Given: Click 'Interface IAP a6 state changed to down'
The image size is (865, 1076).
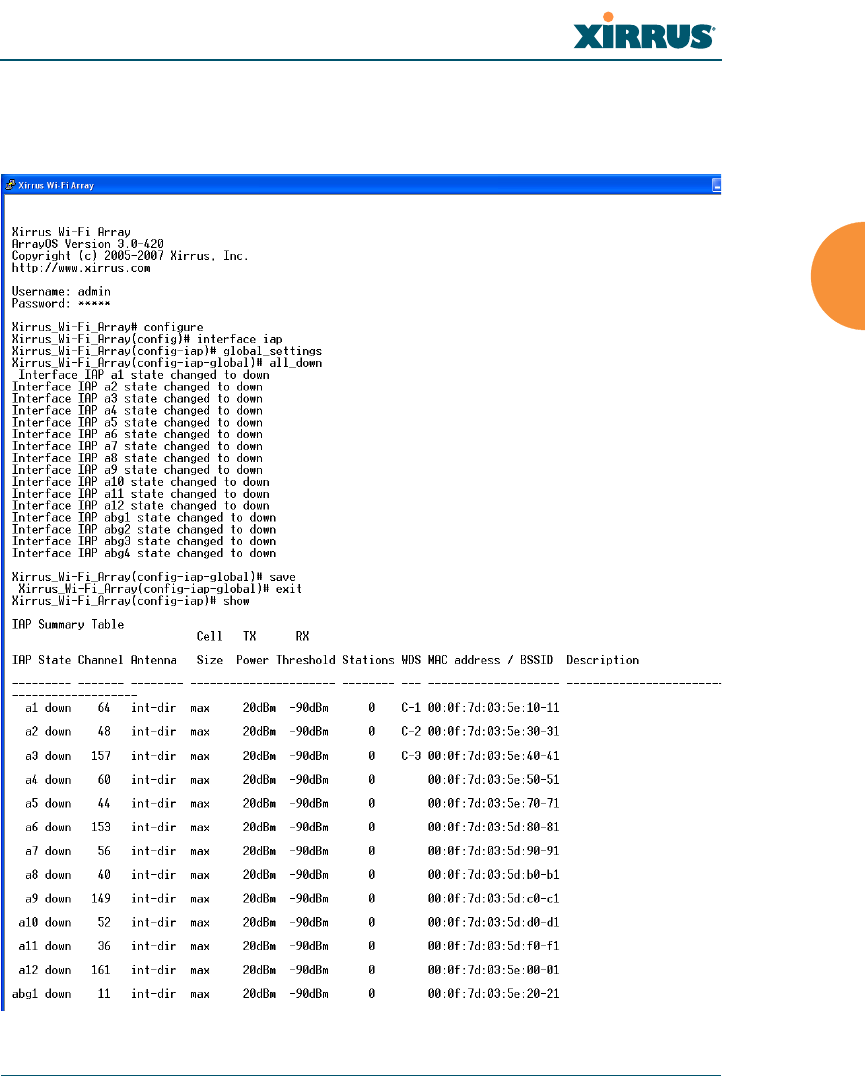Looking at the screenshot, I should pyautogui.click(x=137, y=434).
